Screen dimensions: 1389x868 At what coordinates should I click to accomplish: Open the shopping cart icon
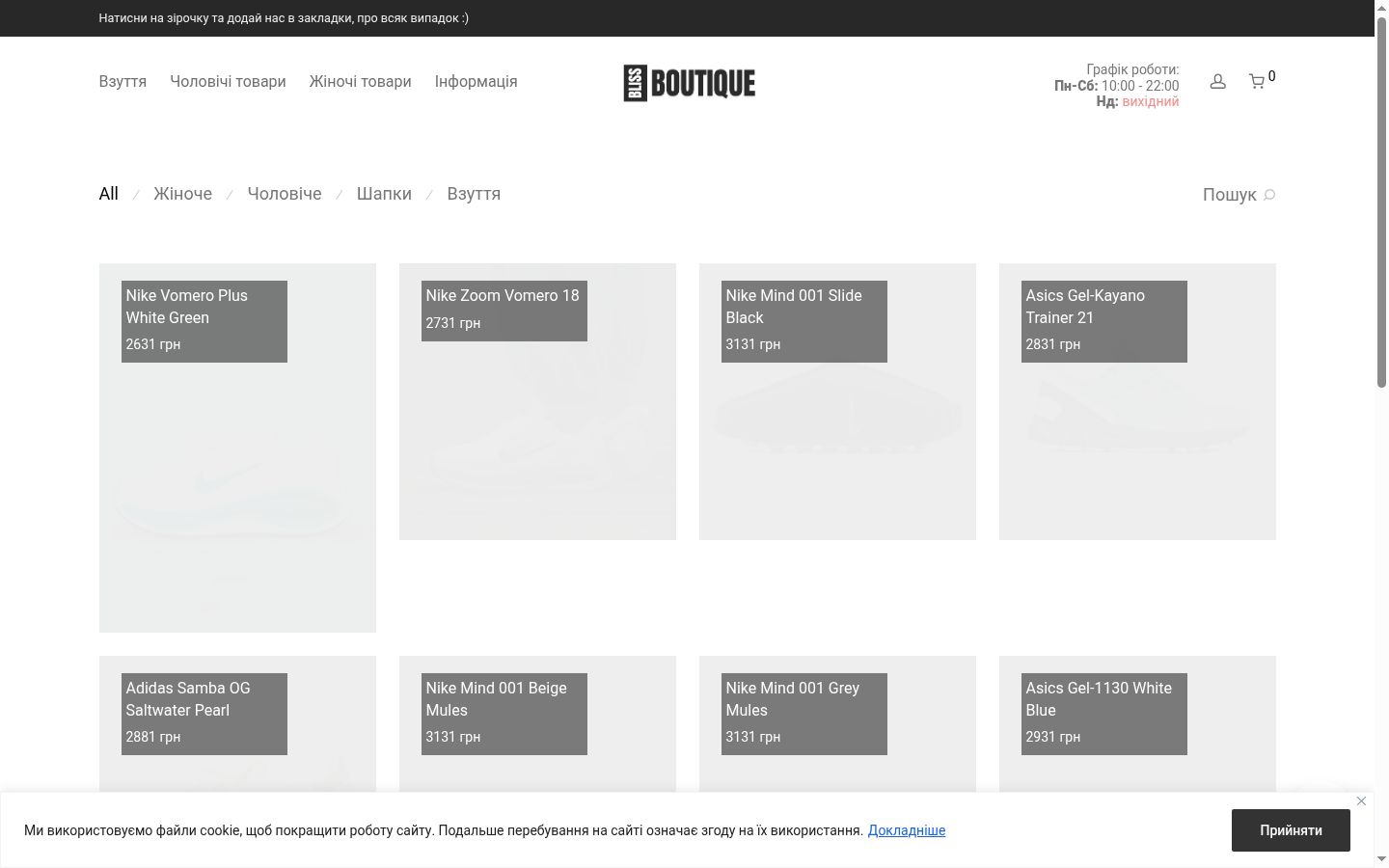tap(1257, 82)
